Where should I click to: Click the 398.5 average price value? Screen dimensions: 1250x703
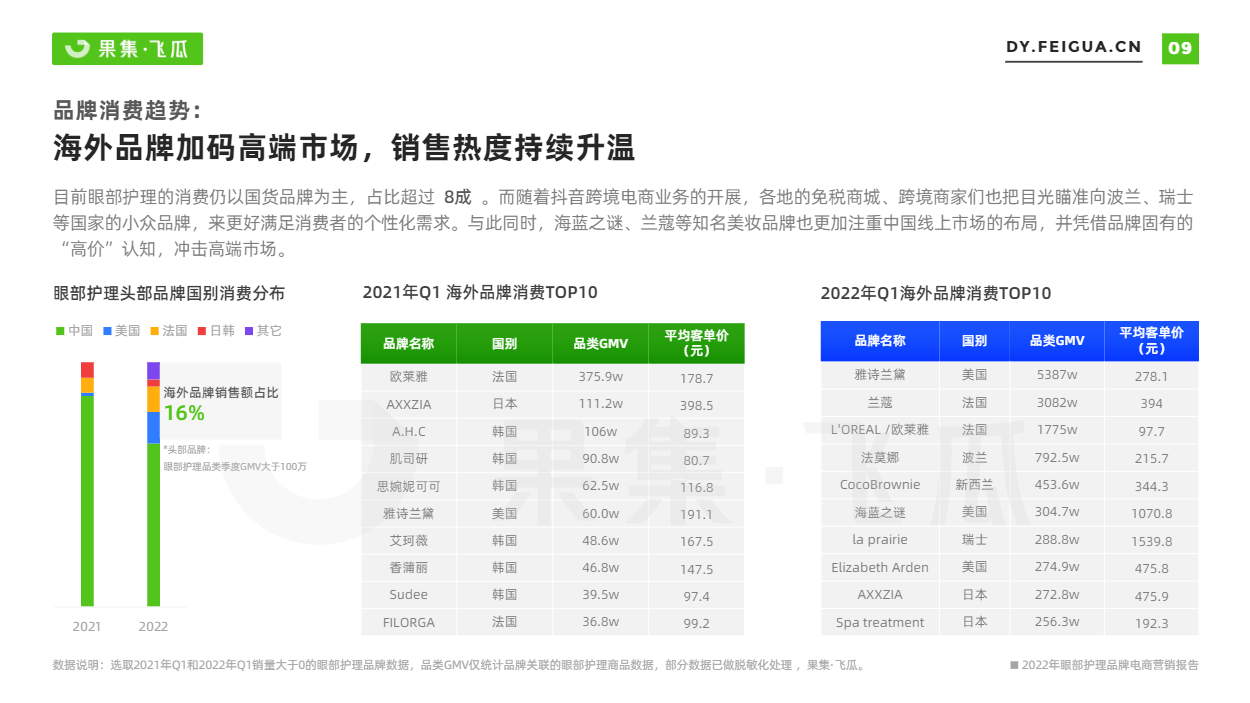pos(696,405)
